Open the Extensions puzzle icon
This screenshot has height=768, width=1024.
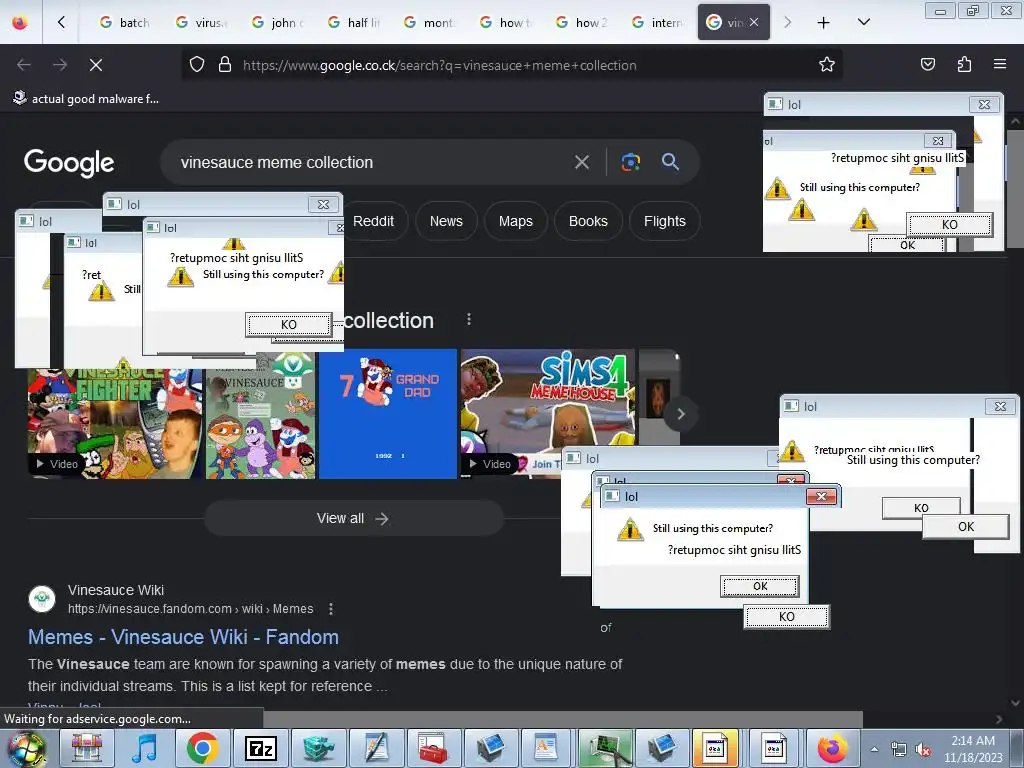(x=964, y=65)
